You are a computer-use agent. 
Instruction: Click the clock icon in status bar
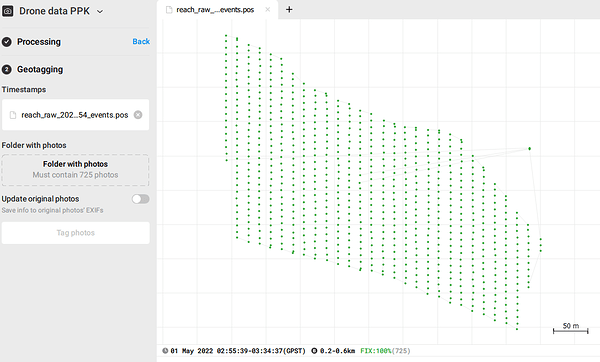(x=165, y=351)
